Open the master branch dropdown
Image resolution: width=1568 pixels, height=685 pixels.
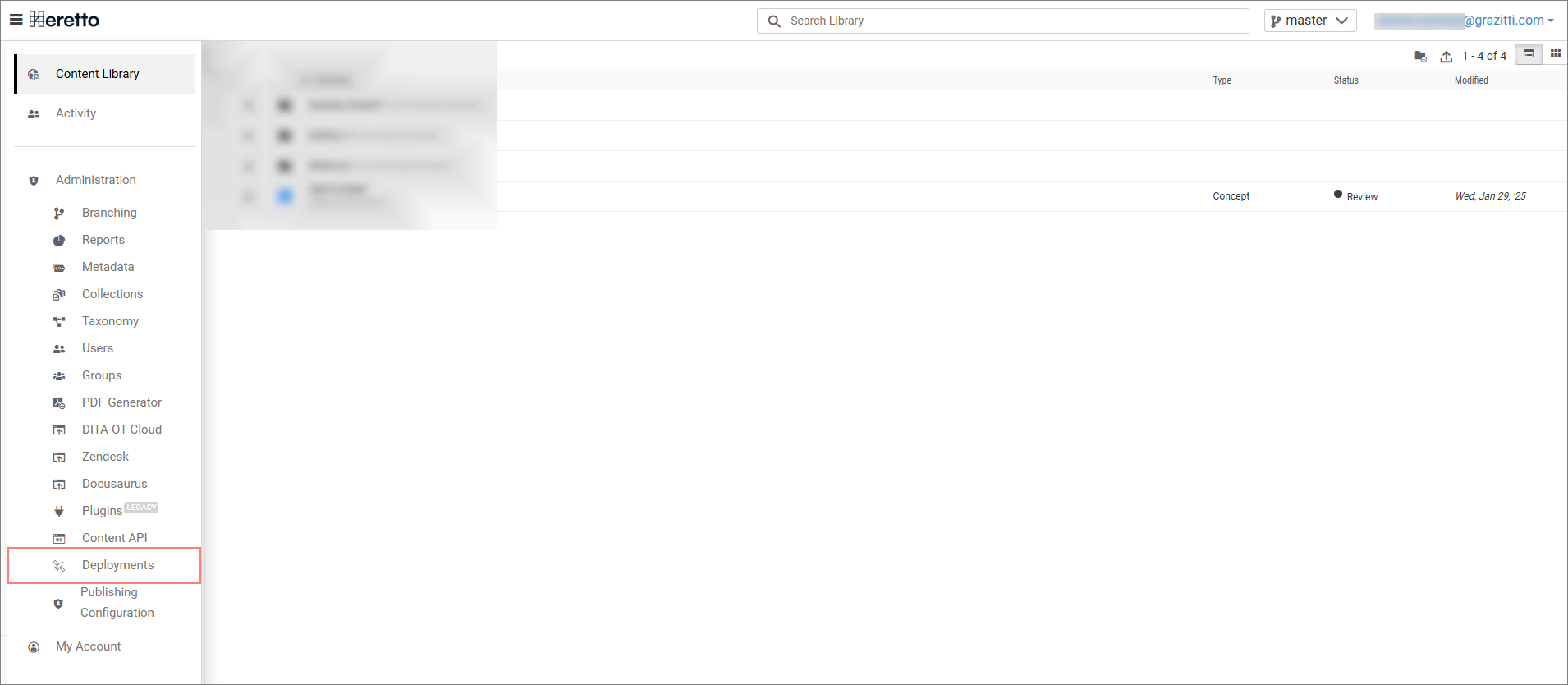1309,21
